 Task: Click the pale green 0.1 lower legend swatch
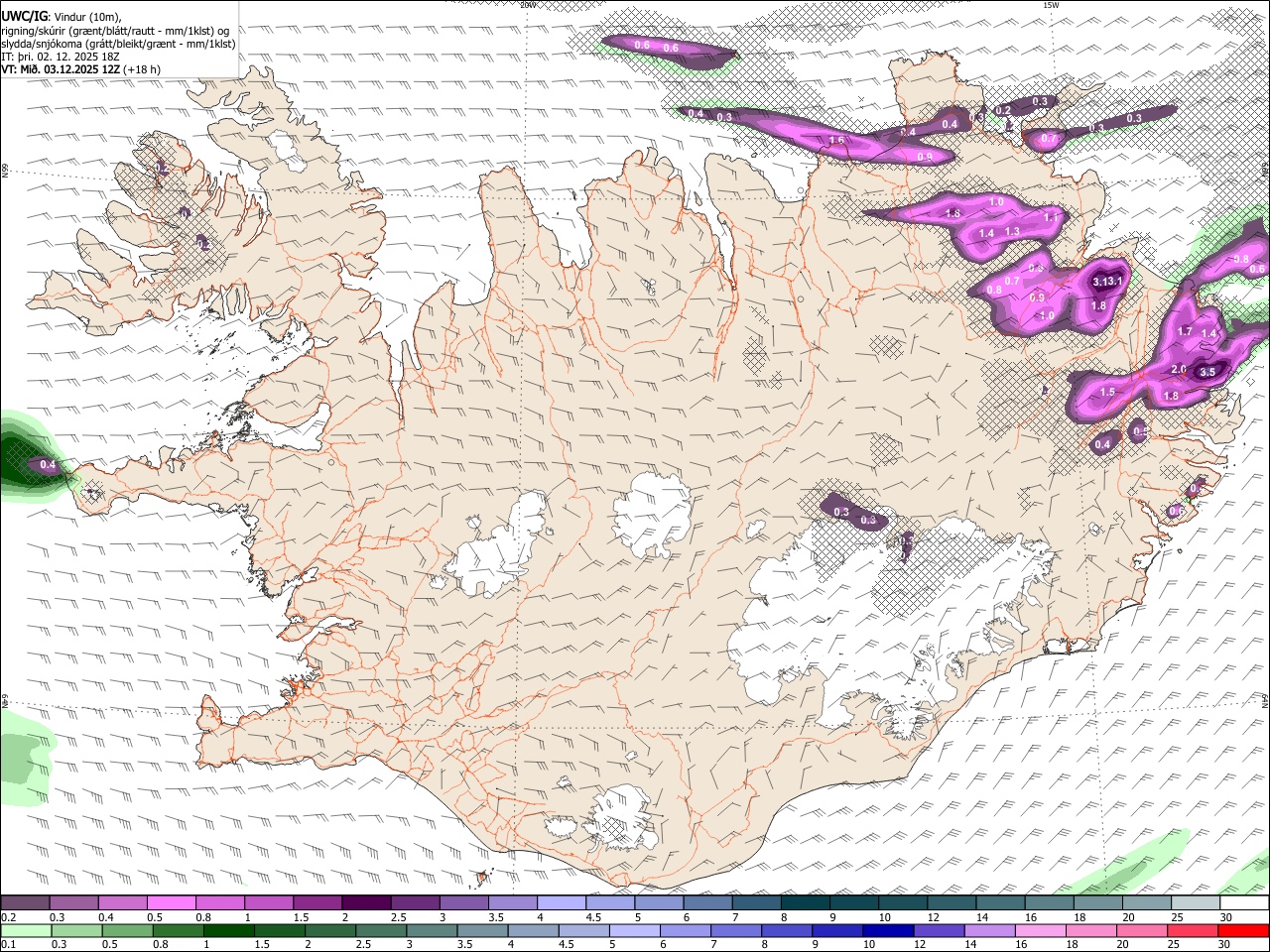click(x=25, y=930)
